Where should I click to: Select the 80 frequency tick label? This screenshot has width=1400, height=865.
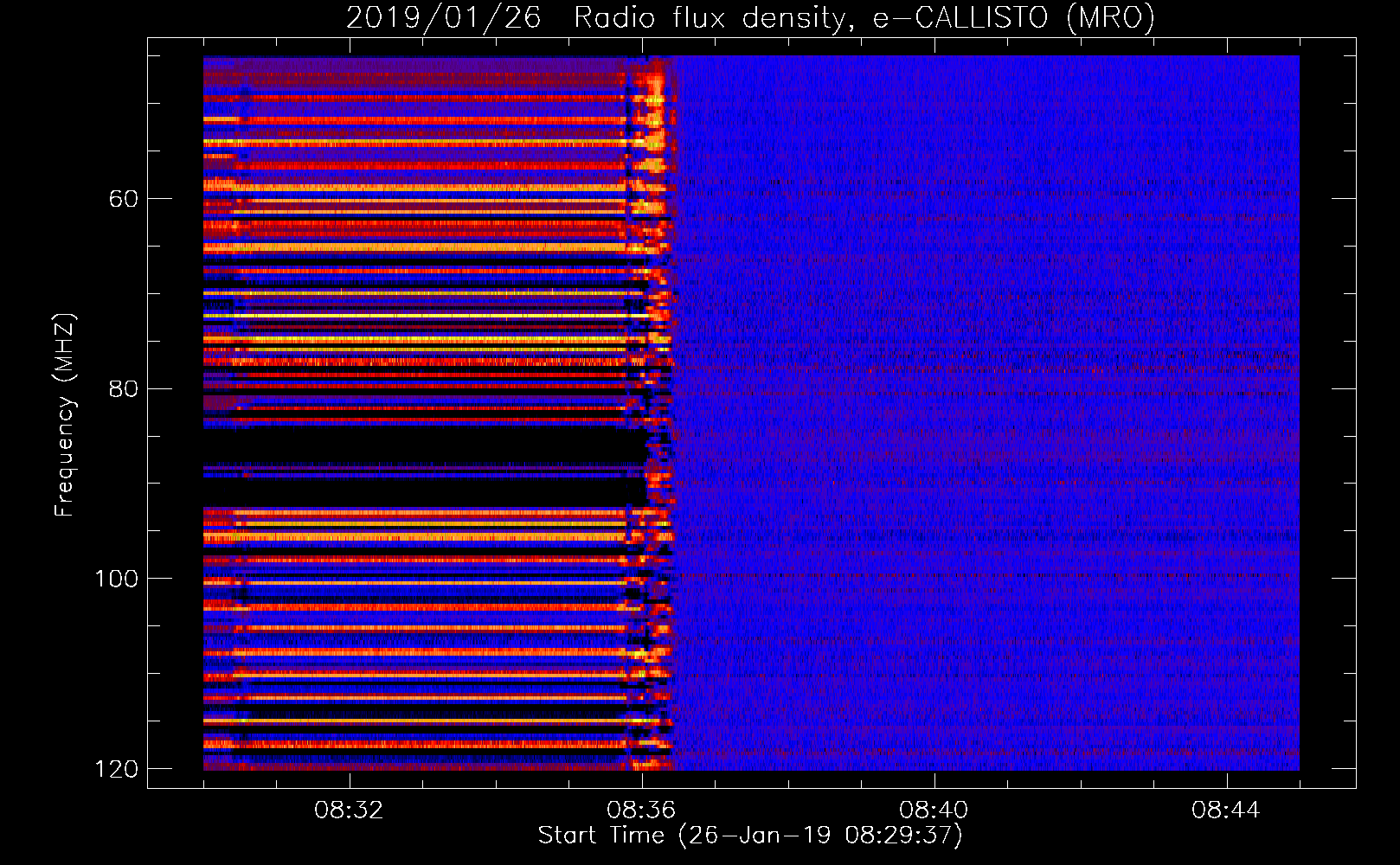pyautogui.click(x=124, y=388)
